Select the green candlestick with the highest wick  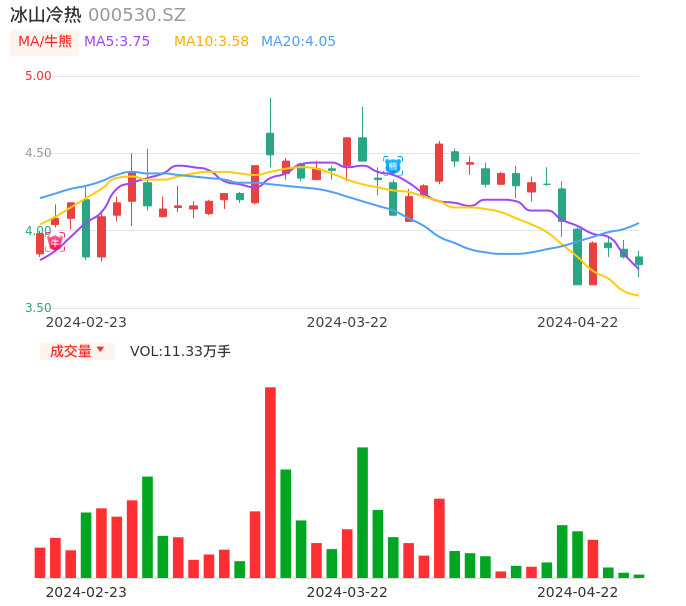[x=270, y=143]
